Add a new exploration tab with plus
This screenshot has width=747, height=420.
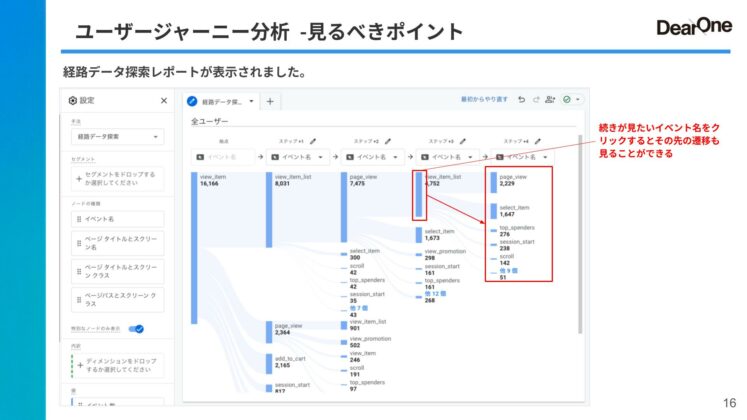[x=270, y=101]
